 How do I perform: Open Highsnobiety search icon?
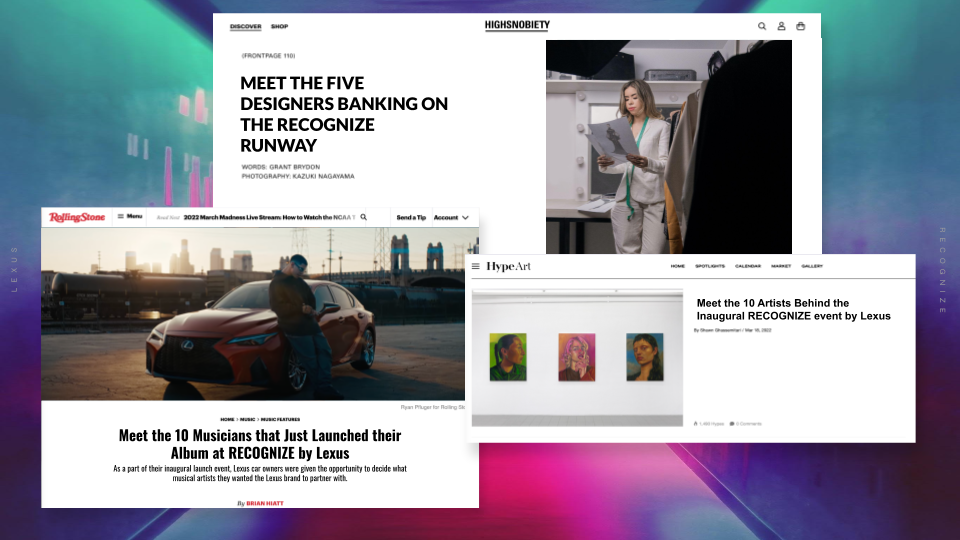click(762, 26)
